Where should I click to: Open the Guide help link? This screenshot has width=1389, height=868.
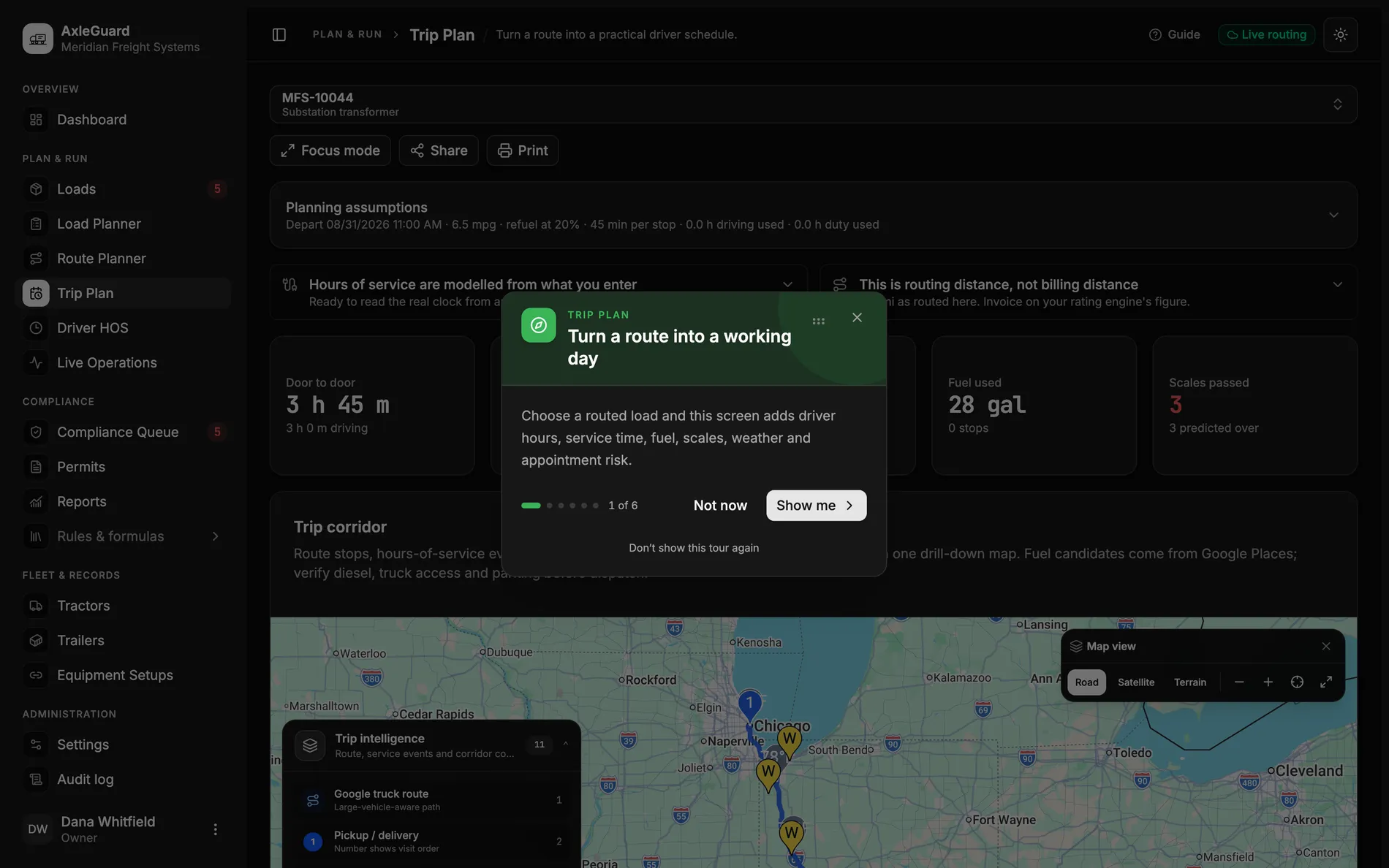1174,34
